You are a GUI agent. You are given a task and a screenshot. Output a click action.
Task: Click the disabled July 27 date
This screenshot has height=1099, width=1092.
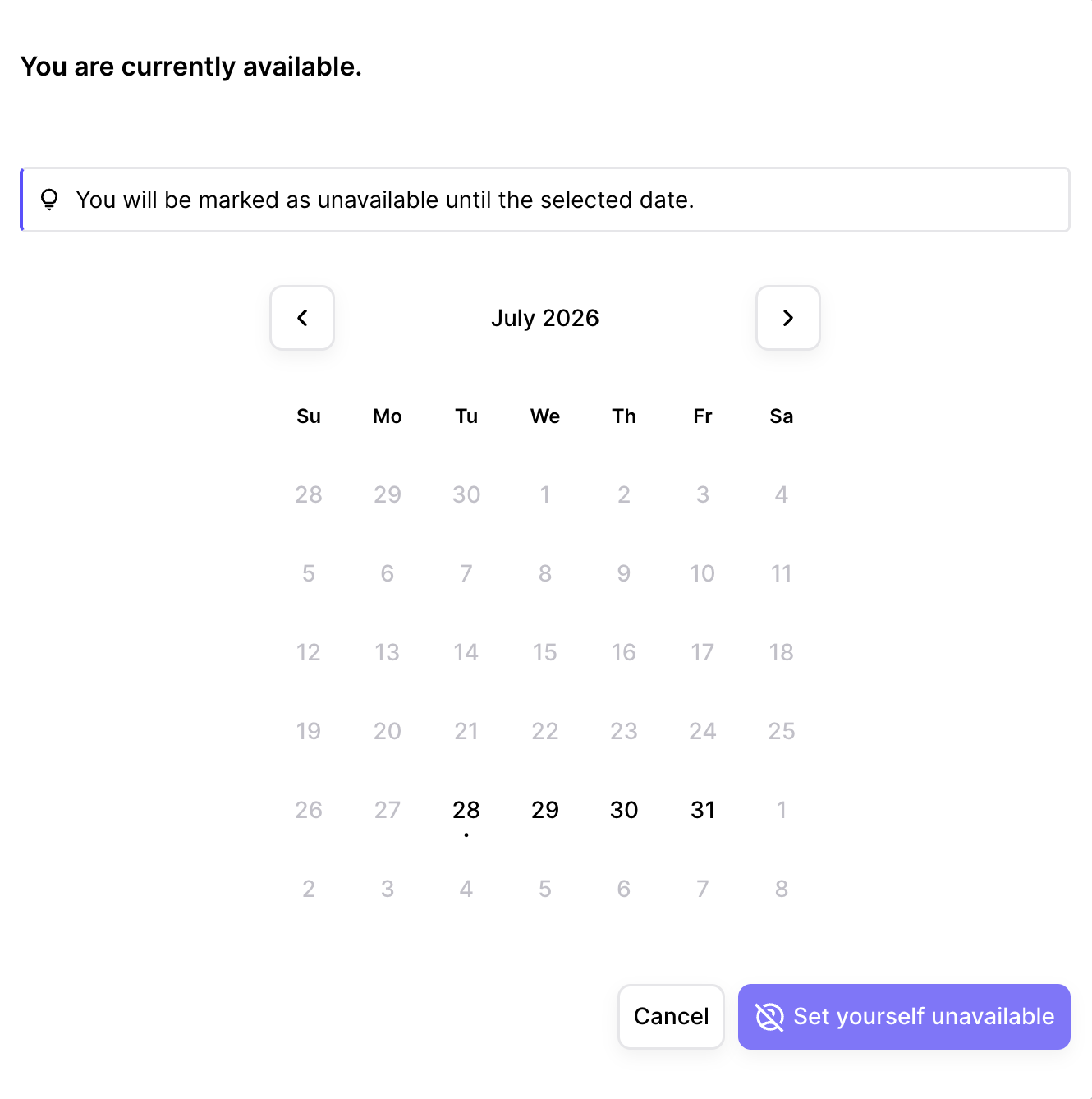388,810
